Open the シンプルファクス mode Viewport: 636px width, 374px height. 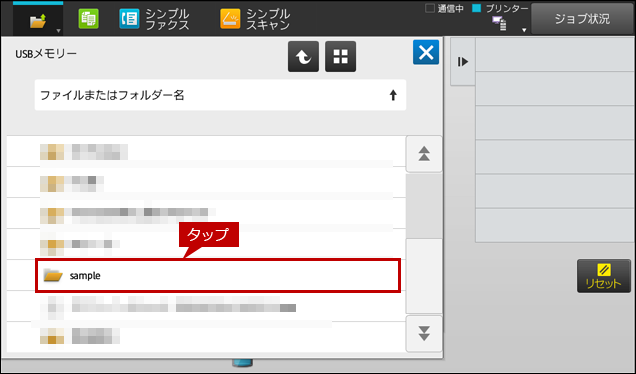point(154,19)
